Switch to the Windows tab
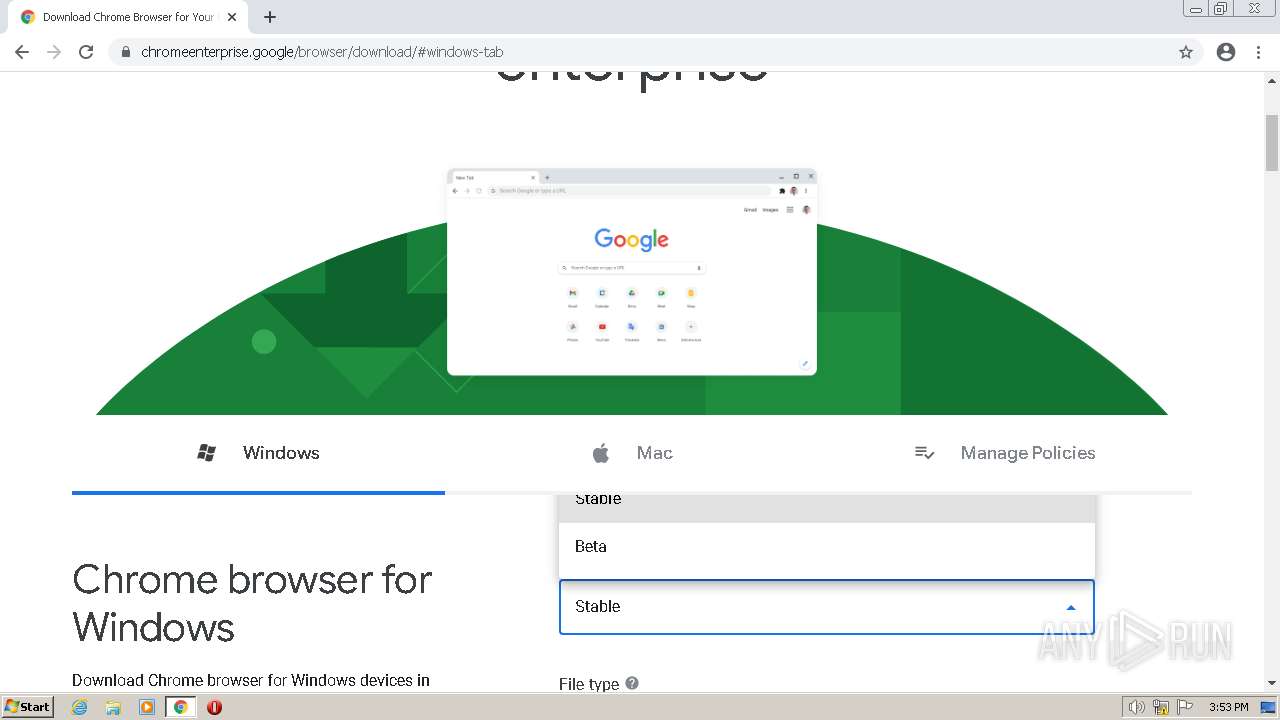 (258, 453)
